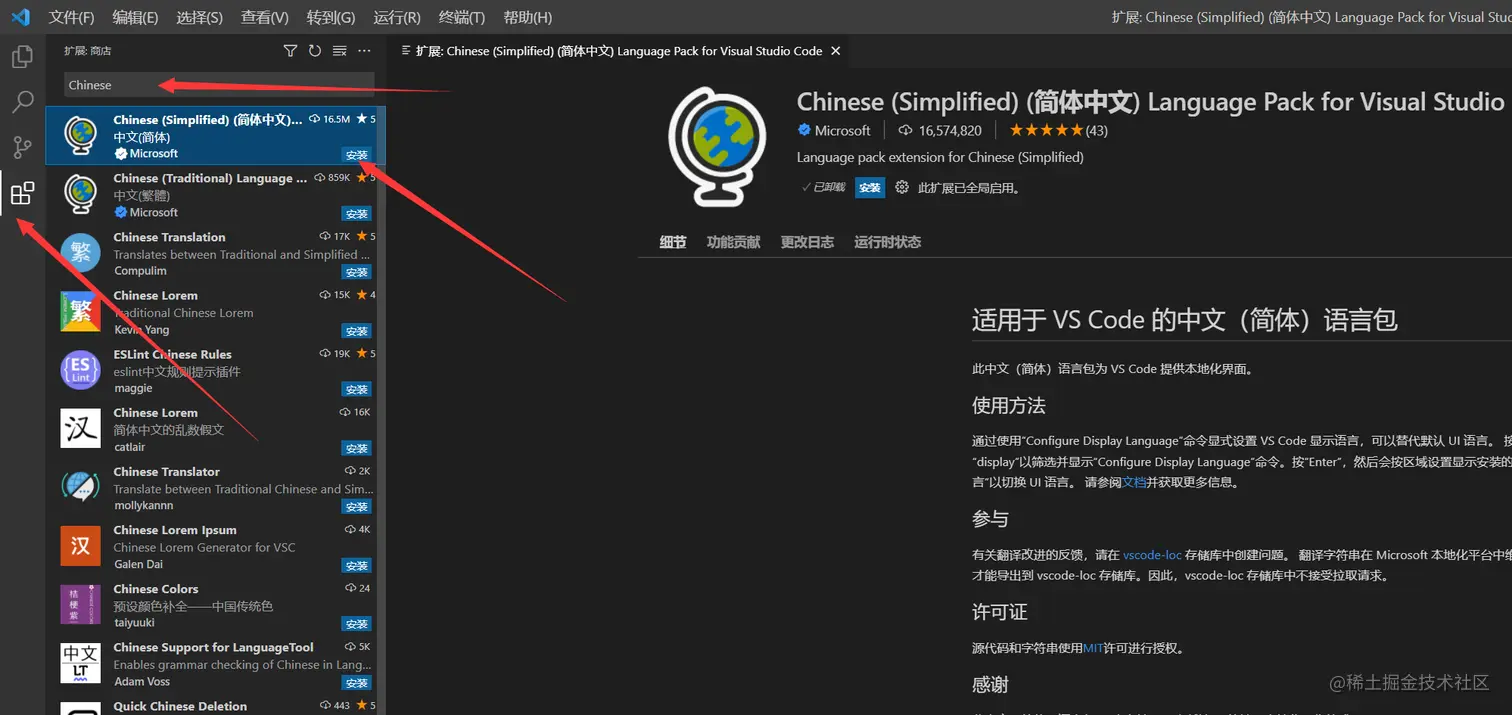The height and width of the screenshot is (715, 1512).
Task: Click the 安装 button in extension details
Action: click(870, 188)
